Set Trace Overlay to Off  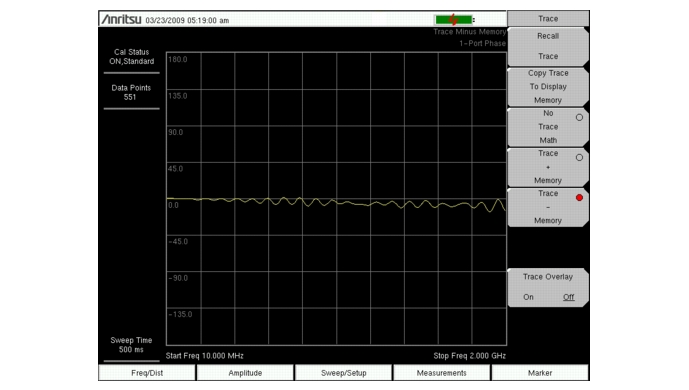point(569,297)
